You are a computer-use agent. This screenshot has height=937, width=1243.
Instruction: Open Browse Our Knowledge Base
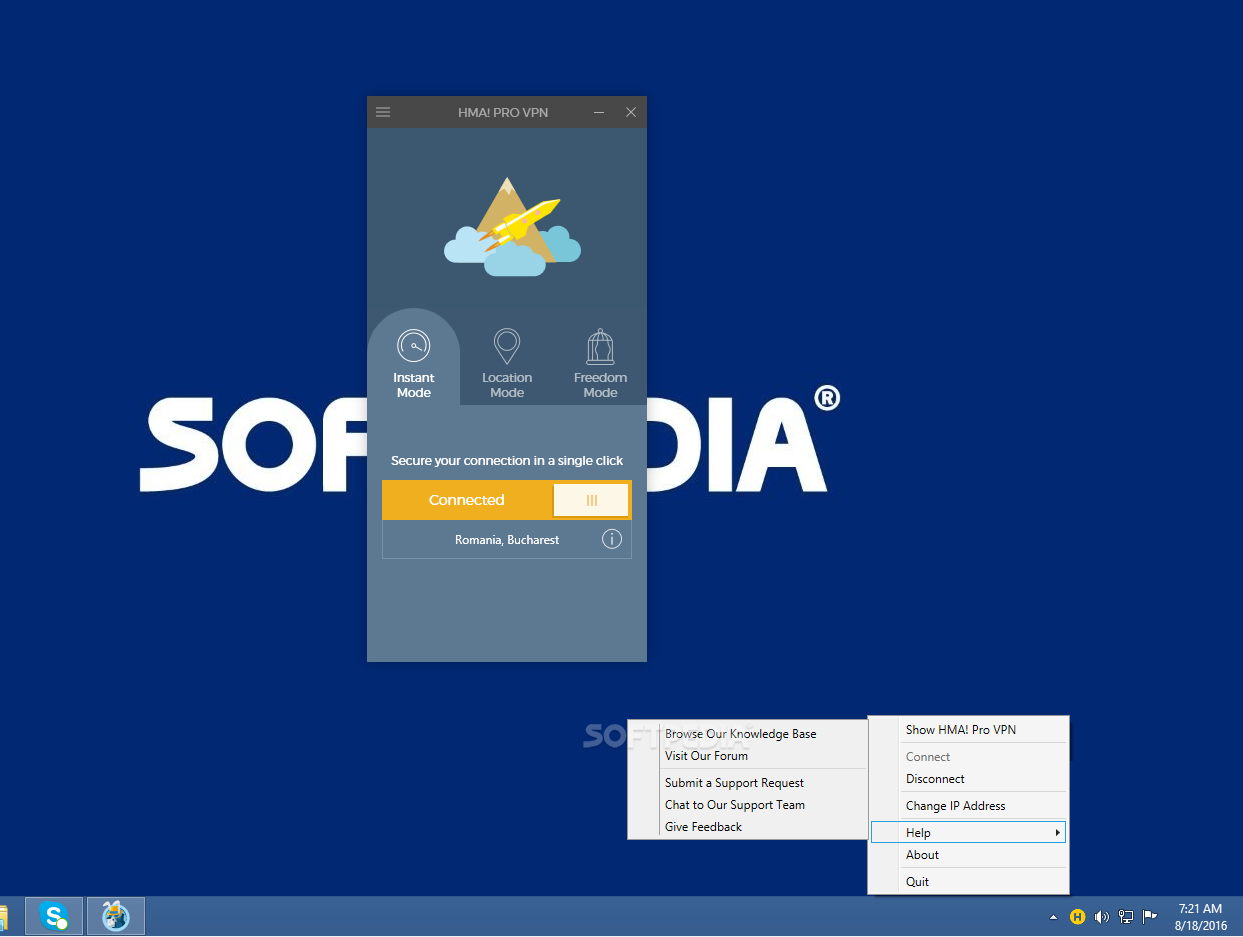[x=747, y=734]
